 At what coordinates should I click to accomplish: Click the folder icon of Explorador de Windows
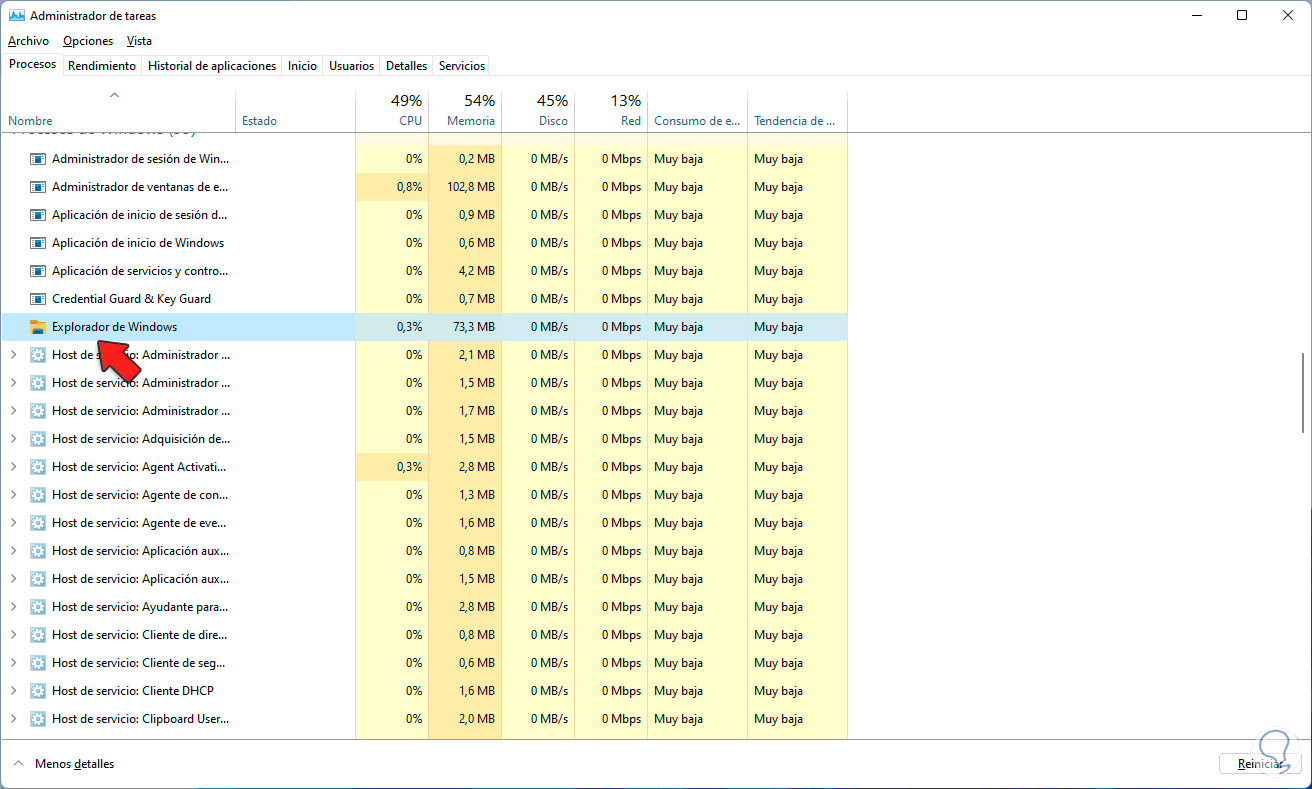[38, 327]
